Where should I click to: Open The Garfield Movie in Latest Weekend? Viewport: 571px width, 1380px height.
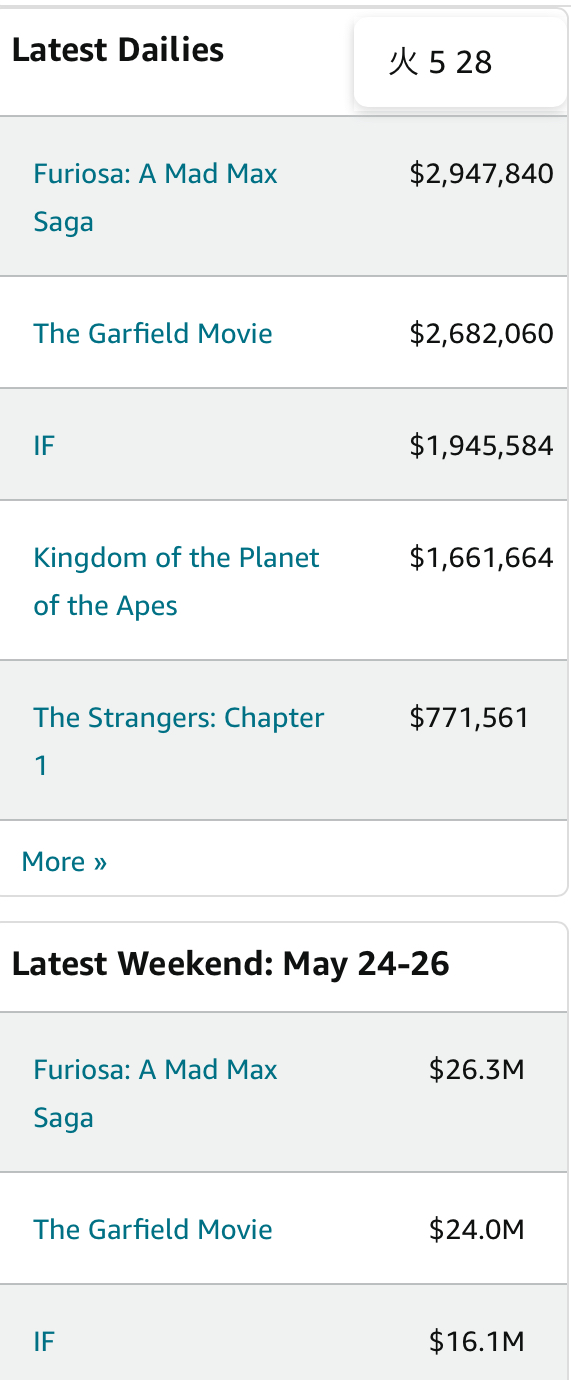(153, 1229)
